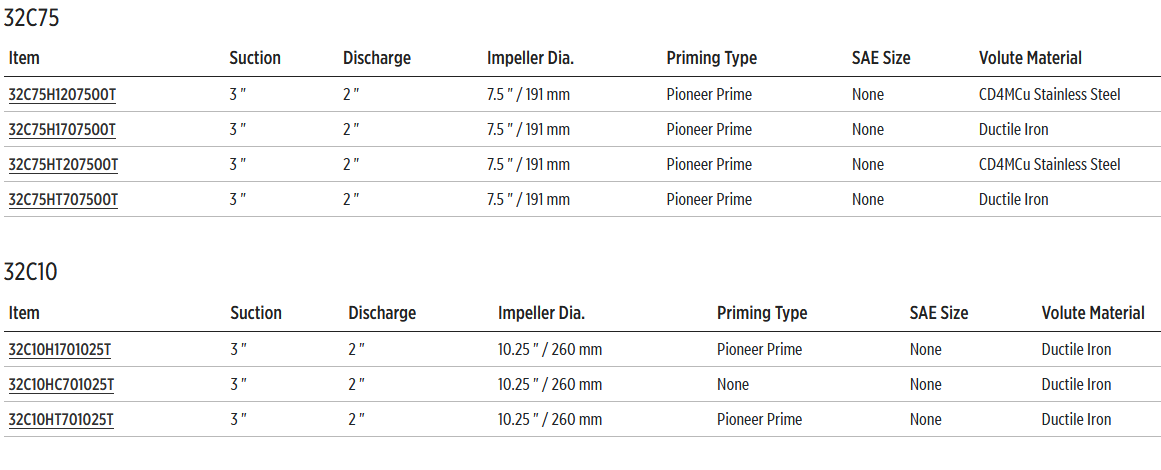Image resolution: width=1161 pixels, height=470 pixels.
Task: Open the 32C10HT701025T product link
Action: click(x=60, y=420)
